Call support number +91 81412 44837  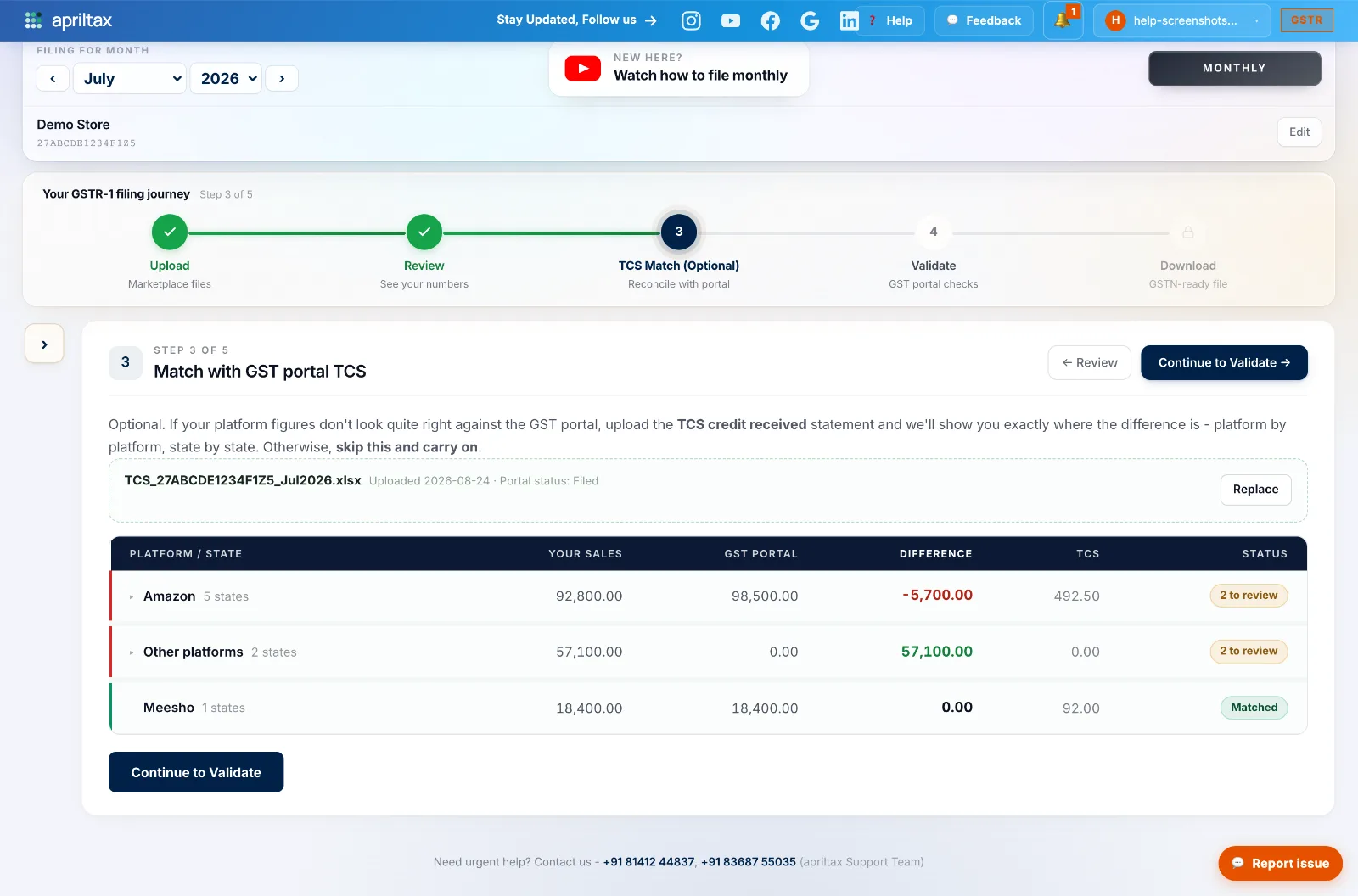(648, 862)
